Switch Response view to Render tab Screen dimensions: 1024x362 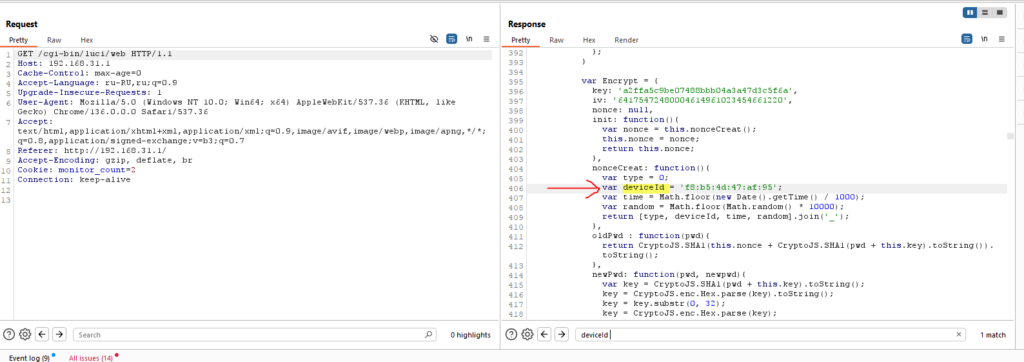(626, 40)
